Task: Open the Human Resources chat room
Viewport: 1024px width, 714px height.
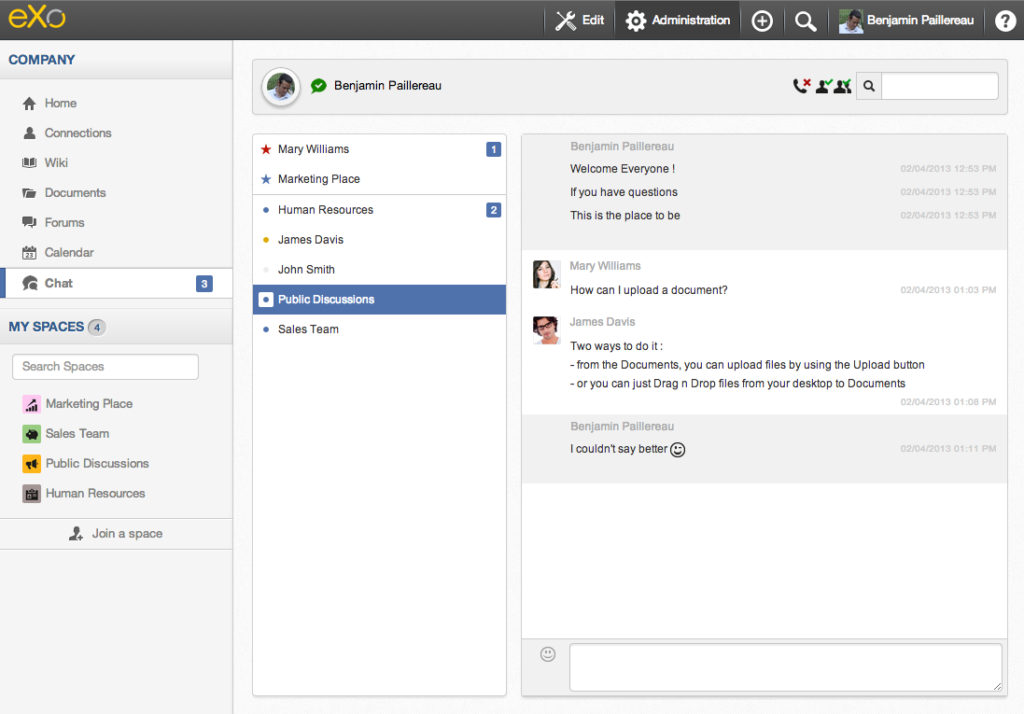Action: tap(325, 209)
